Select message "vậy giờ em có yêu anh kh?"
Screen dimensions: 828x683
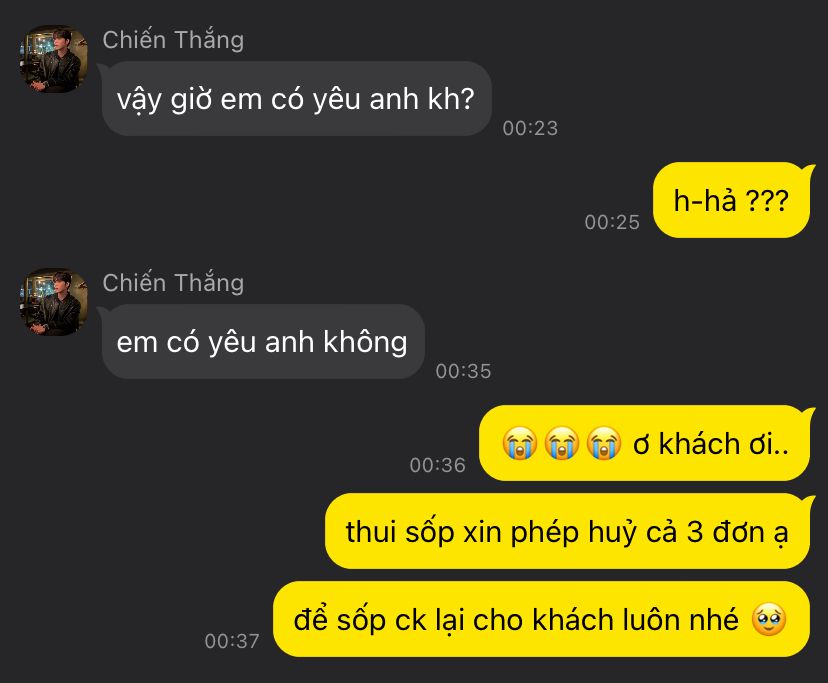point(296,99)
